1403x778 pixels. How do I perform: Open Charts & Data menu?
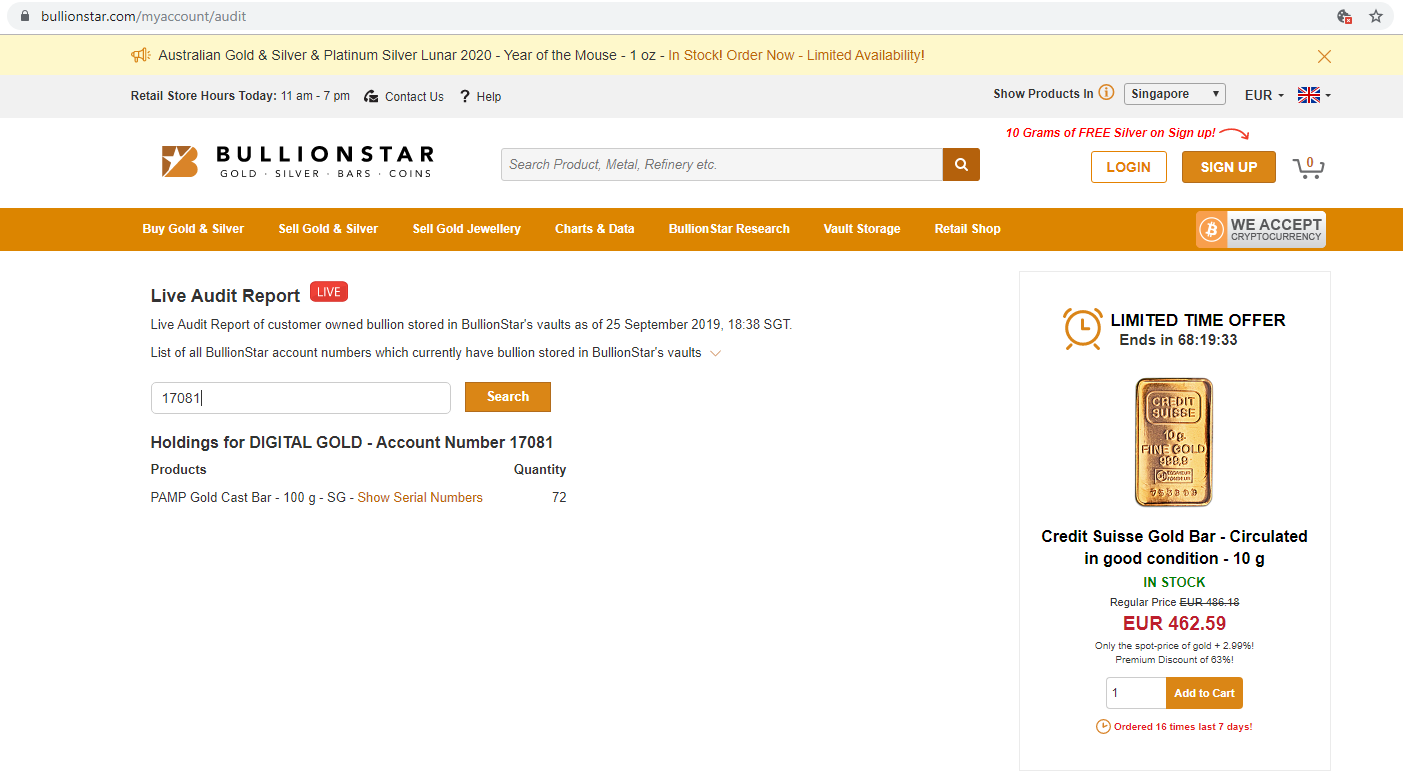point(594,229)
